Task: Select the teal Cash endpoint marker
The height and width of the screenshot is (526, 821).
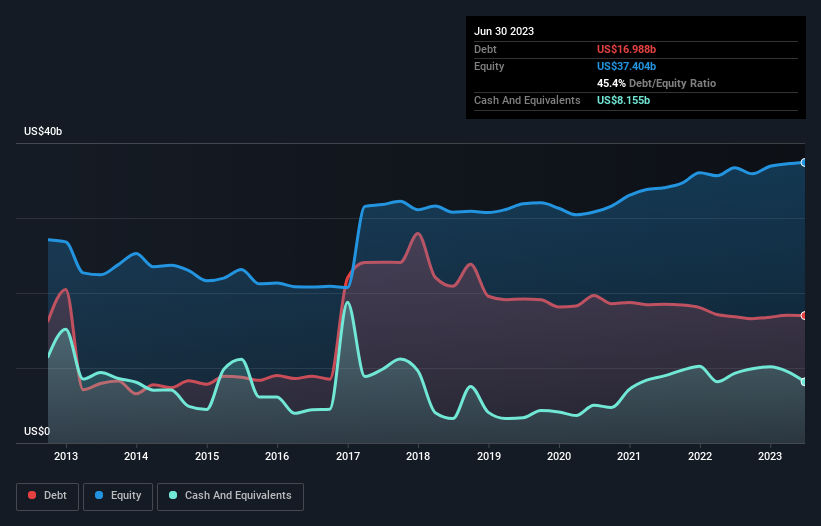Action: (804, 382)
